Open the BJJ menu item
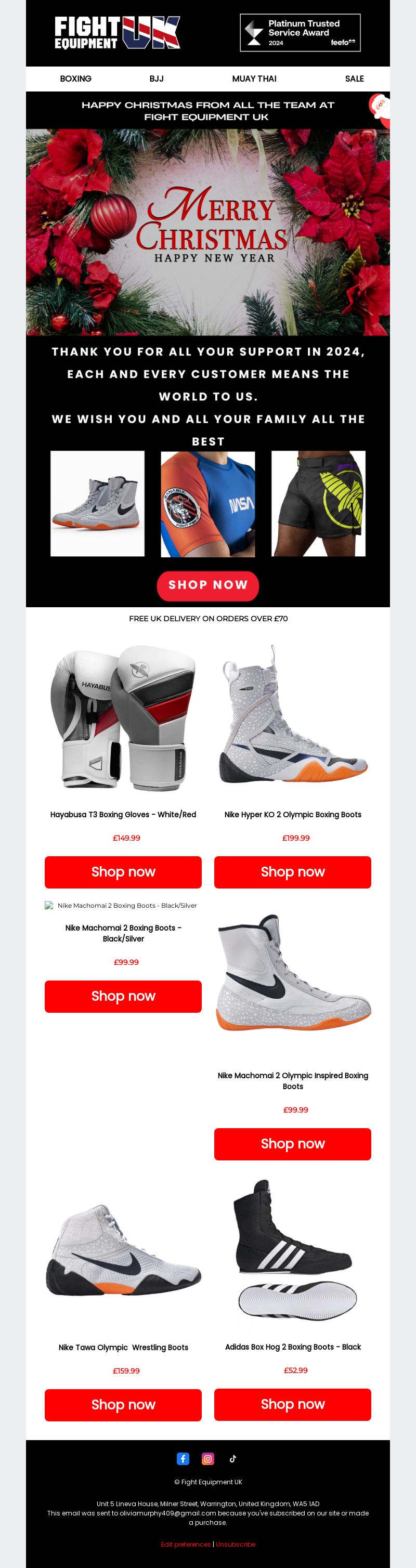 (x=157, y=79)
